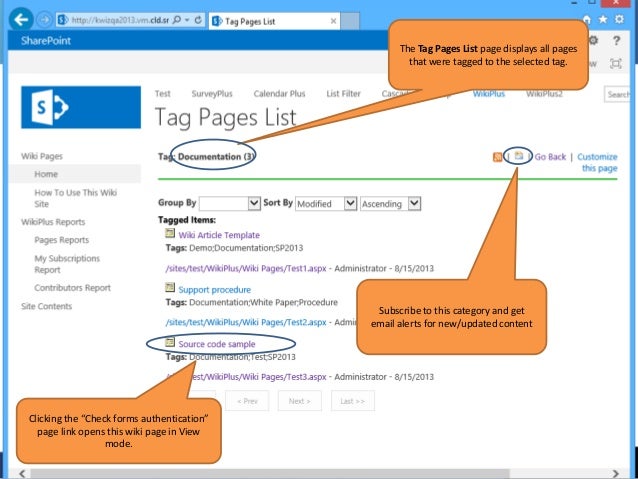Click the Next pagination button
638x479 pixels.
click(x=299, y=401)
